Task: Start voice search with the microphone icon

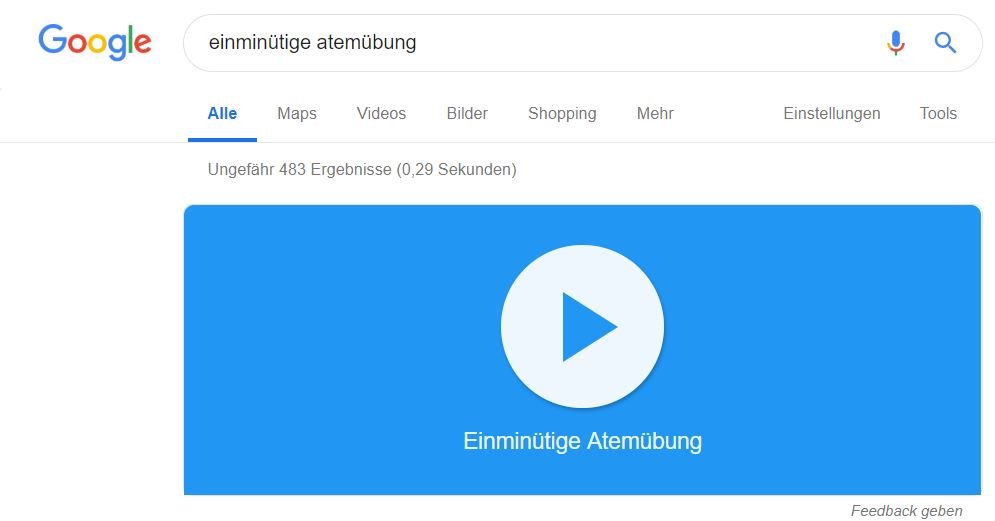Action: pyautogui.click(x=895, y=43)
